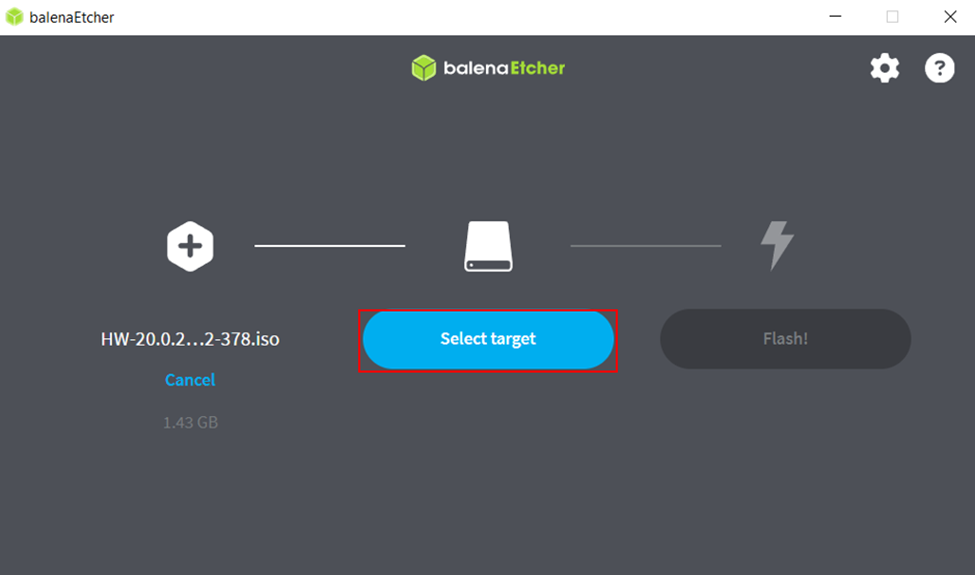975x575 pixels.
Task: Click the lightning bolt flash icon
Action: 777,246
